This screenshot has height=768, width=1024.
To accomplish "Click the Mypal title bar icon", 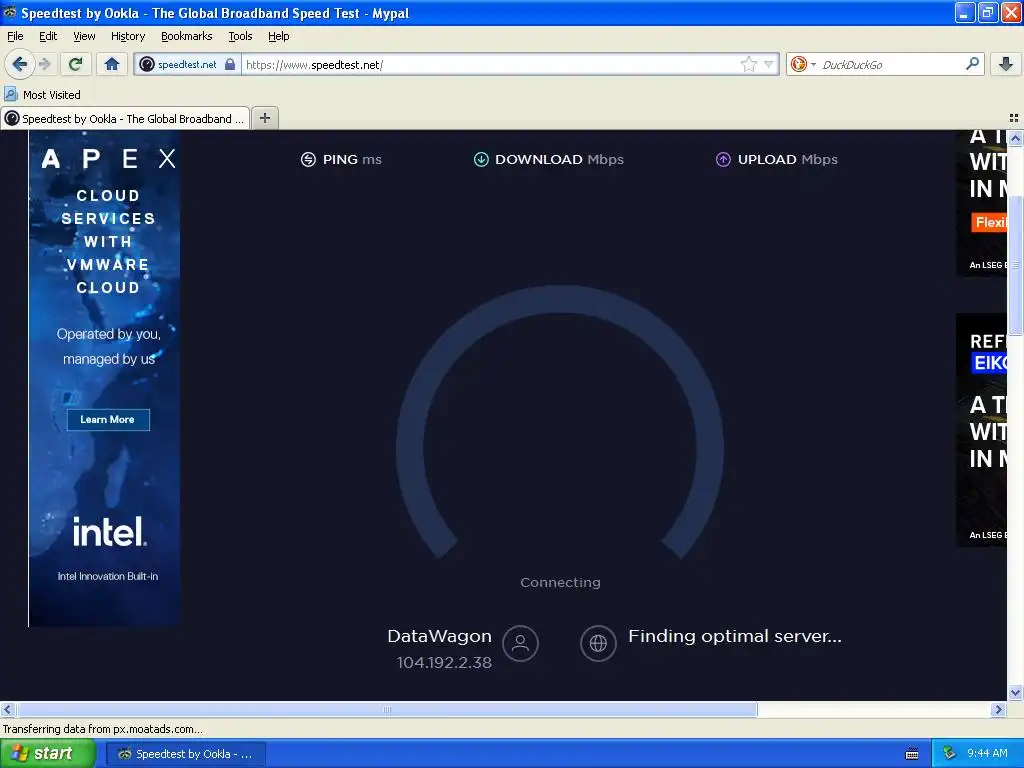I will [10, 12].
